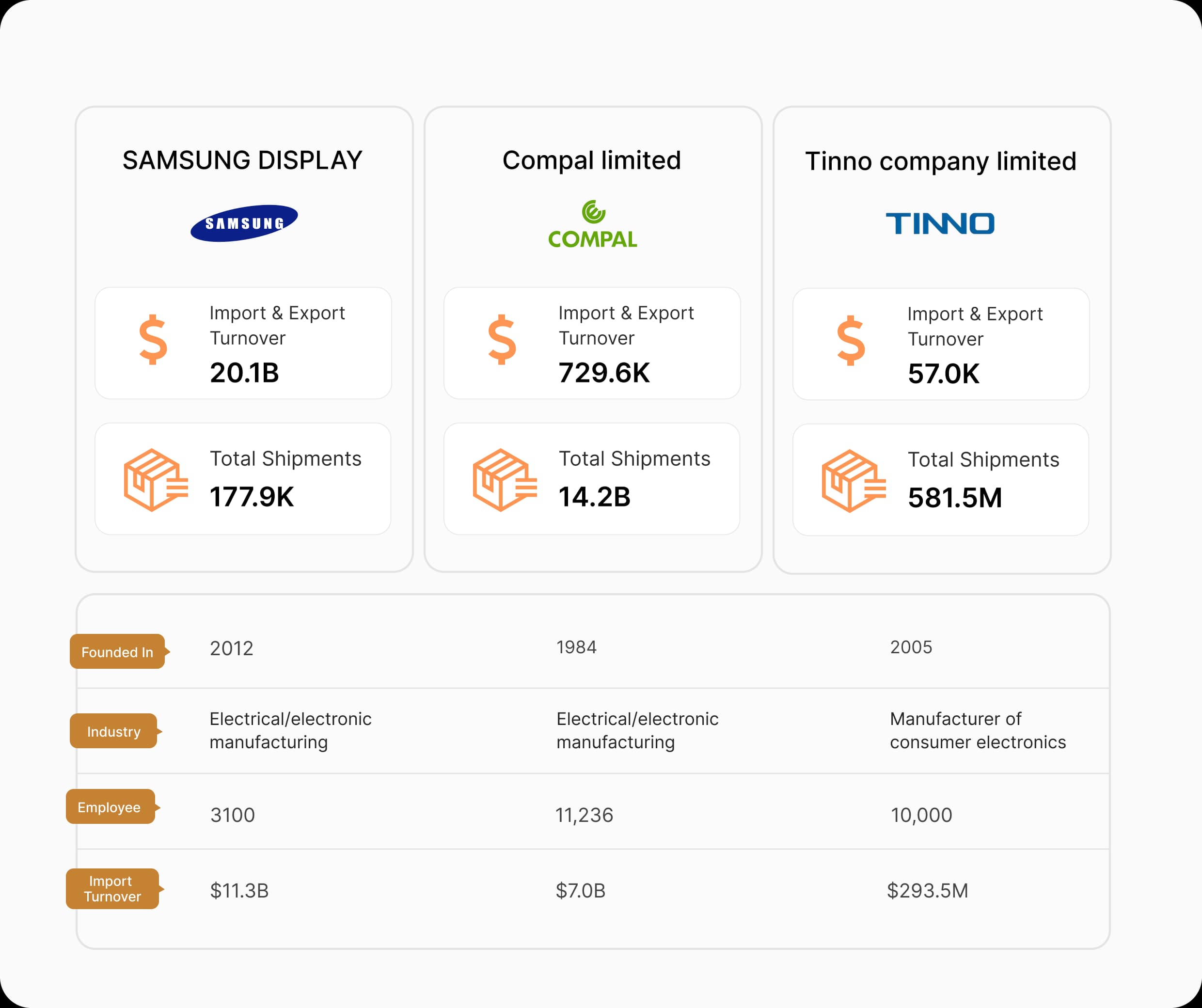
Task: Click the blue TINNO logo
Action: 940,223
